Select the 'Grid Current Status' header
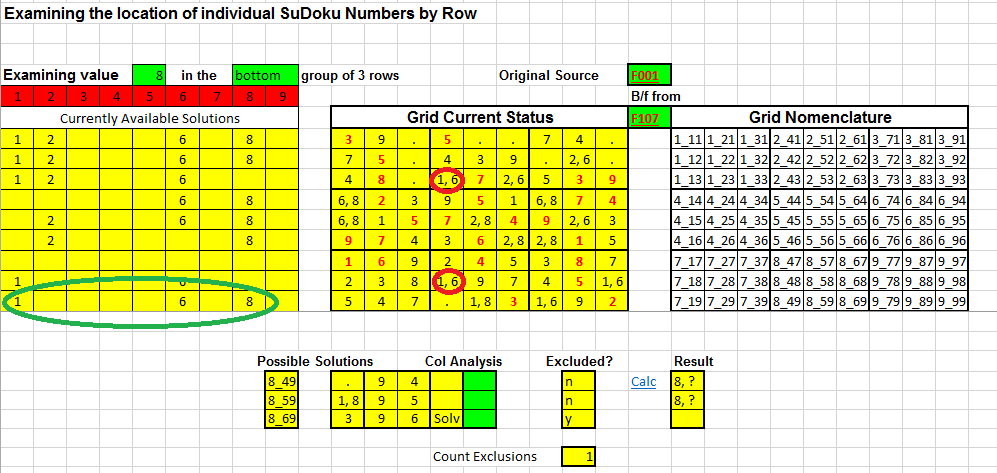The image size is (997, 473). [x=479, y=118]
